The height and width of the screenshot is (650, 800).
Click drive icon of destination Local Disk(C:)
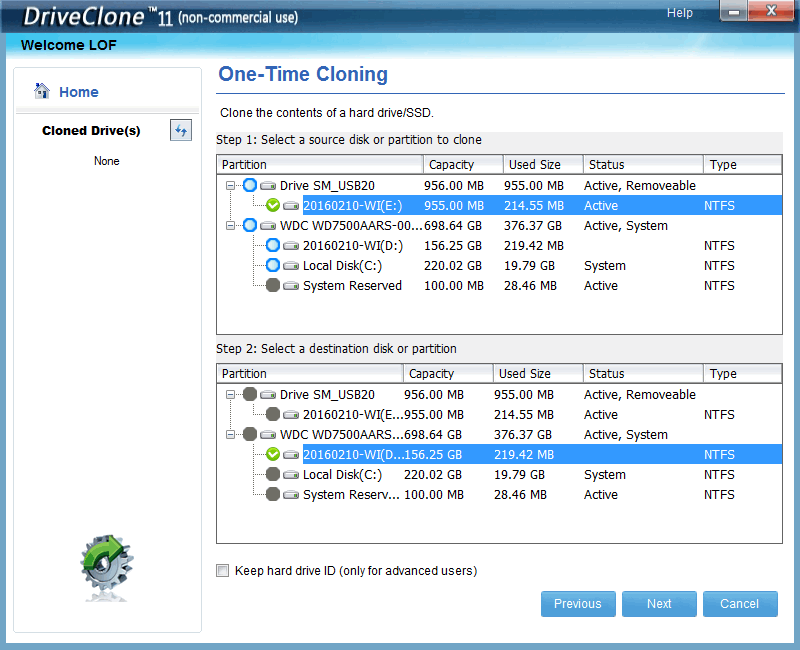(x=291, y=474)
